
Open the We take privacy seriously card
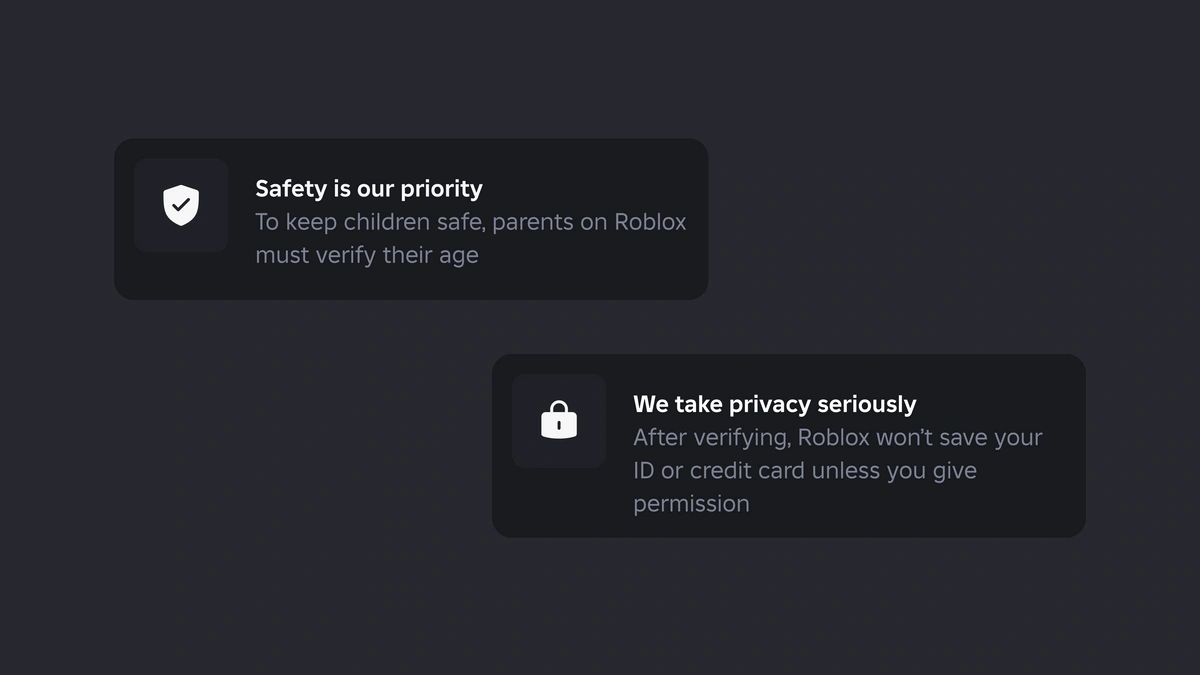789,446
